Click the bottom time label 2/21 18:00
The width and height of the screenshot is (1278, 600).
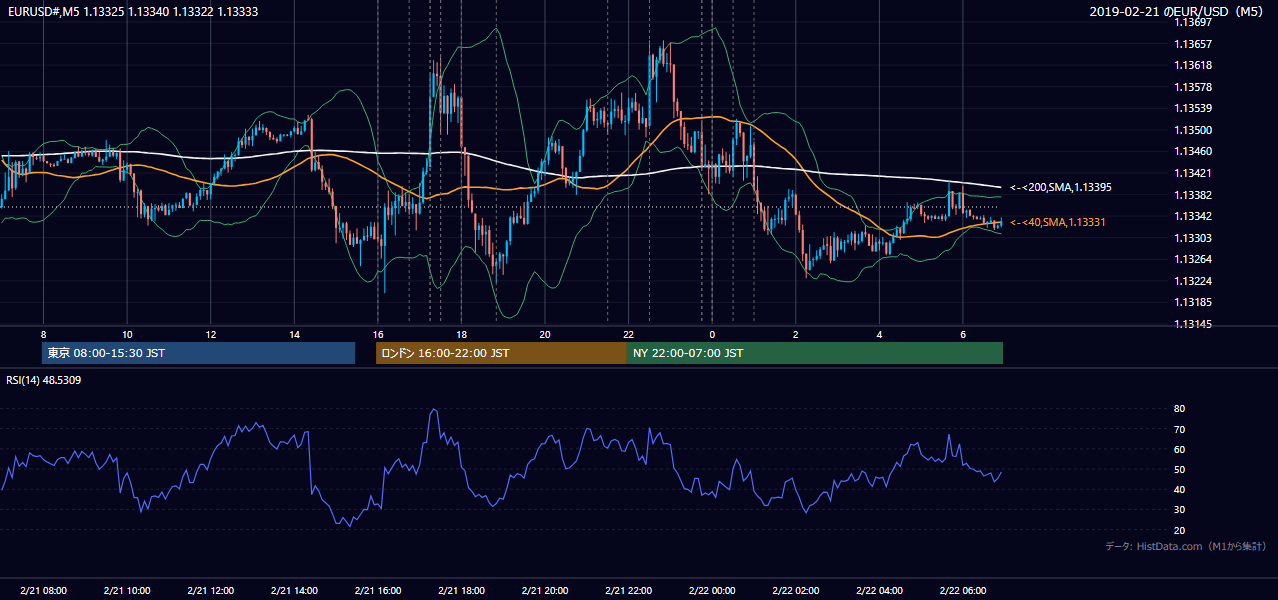(461, 591)
